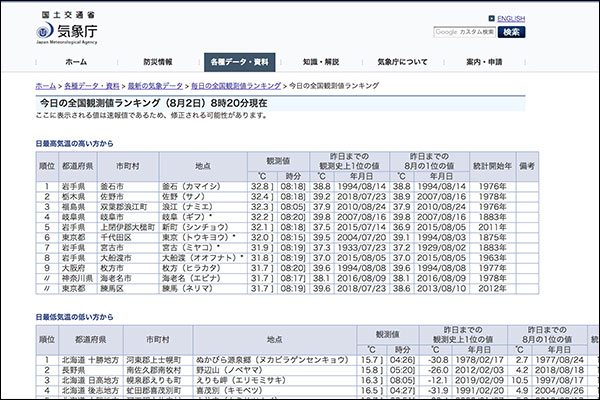Viewport: 600px width, 400px height.
Task: Switch the site language to ENGLISH
Action: (x=510, y=18)
